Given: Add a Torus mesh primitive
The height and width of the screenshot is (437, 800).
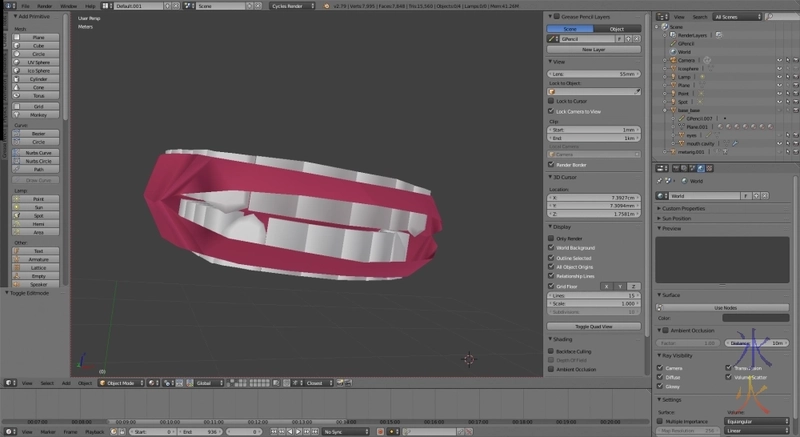Looking at the screenshot, I should click(38, 96).
